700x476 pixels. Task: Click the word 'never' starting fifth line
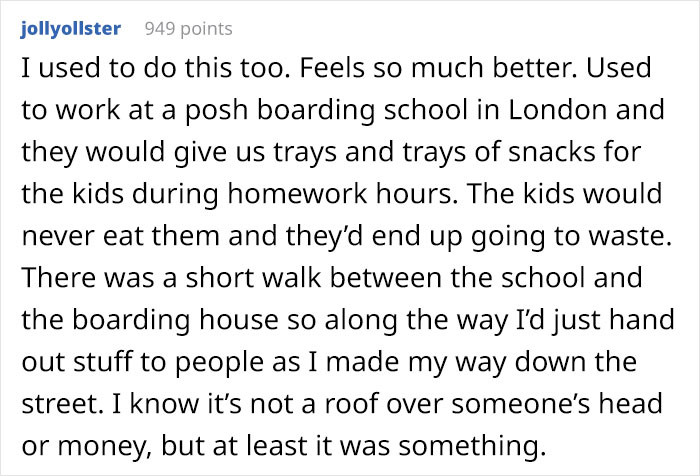coord(58,237)
